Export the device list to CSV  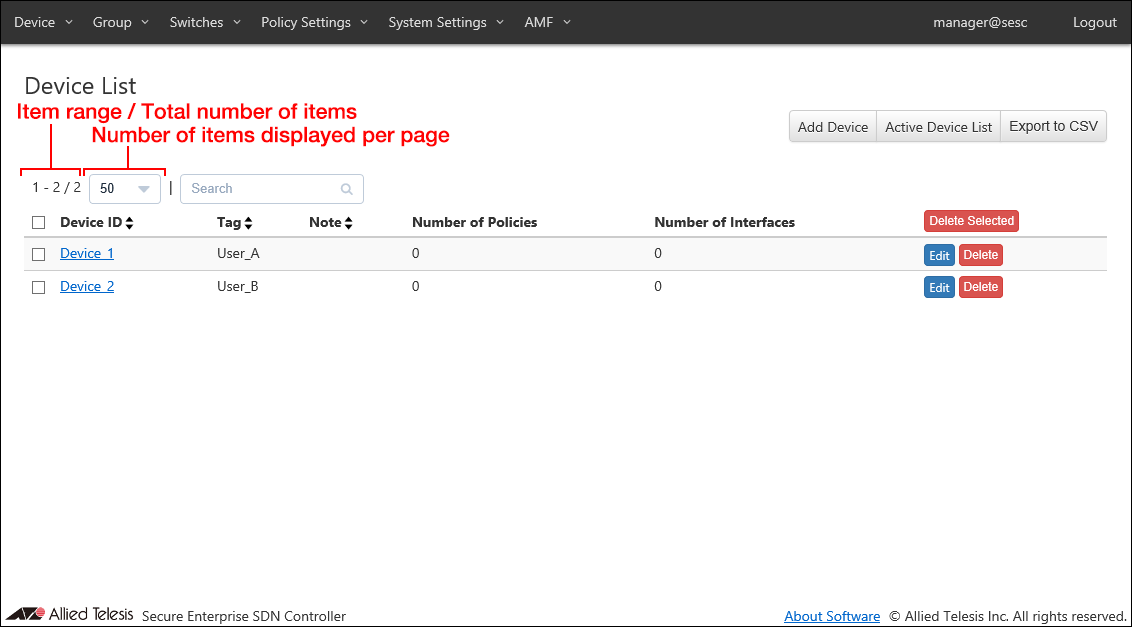(x=1053, y=127)
